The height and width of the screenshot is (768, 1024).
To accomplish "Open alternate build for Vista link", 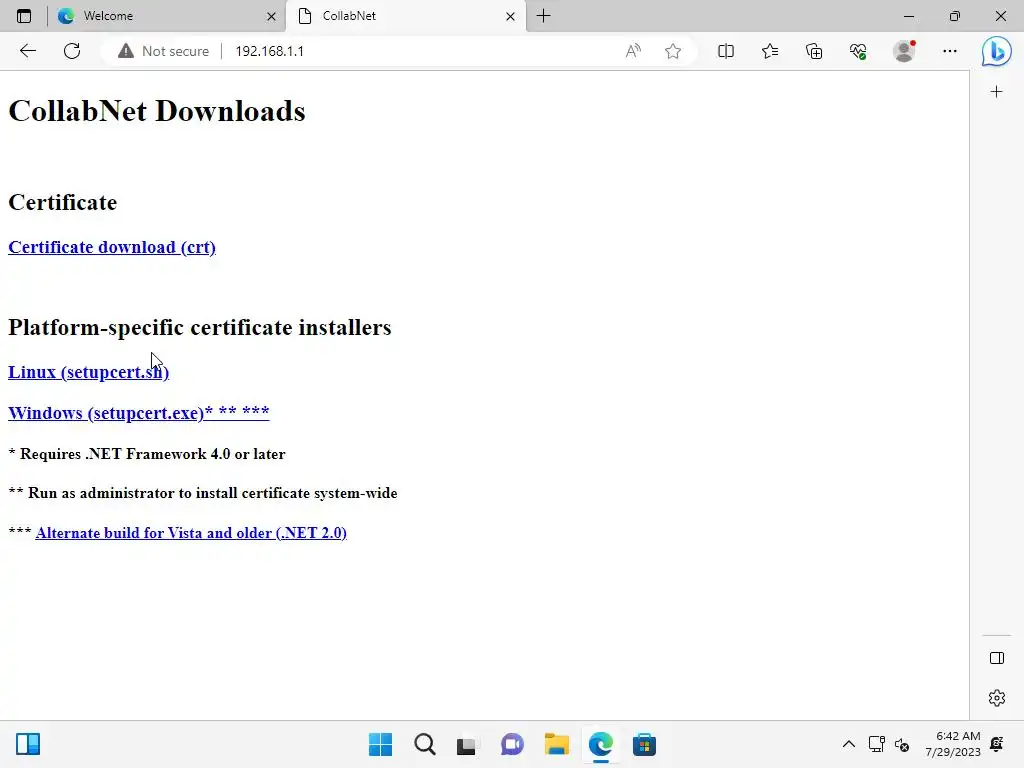I will (191, 533).
